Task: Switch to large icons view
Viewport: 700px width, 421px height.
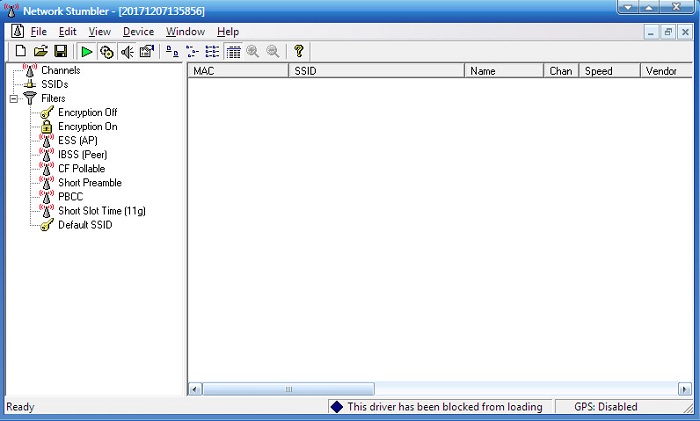Action: (172, 52)
